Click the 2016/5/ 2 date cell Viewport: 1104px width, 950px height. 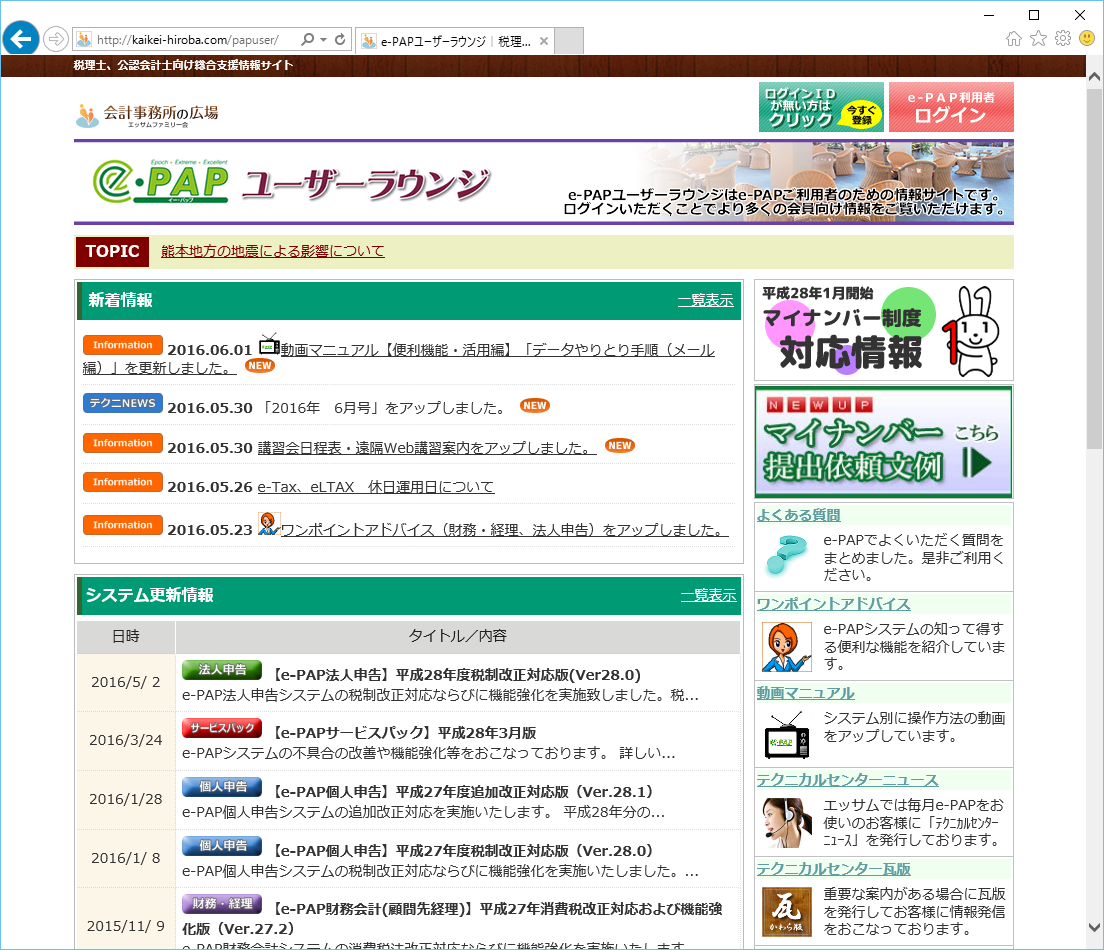(126, 682)
